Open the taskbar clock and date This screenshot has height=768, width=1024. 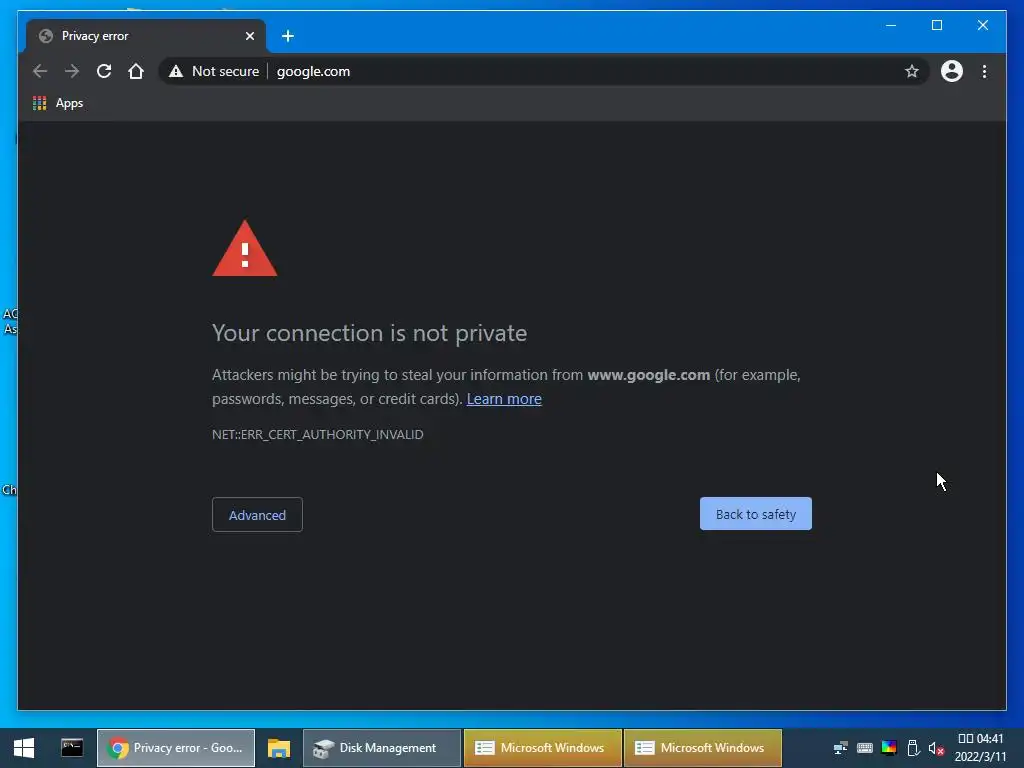980,748
